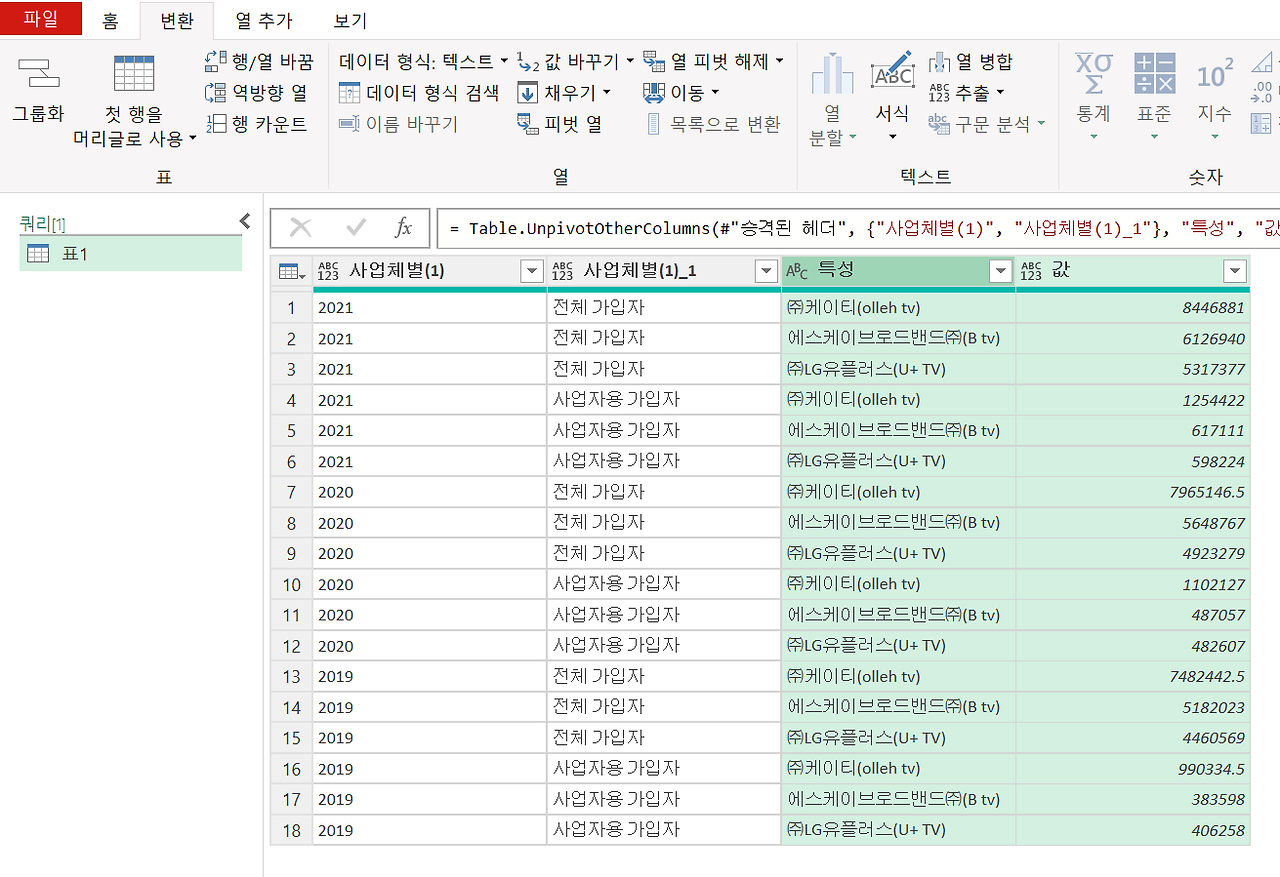Click the ABC type icon of 특성 column
This screenshot has width=1280, height=877.
pos(797,271)
